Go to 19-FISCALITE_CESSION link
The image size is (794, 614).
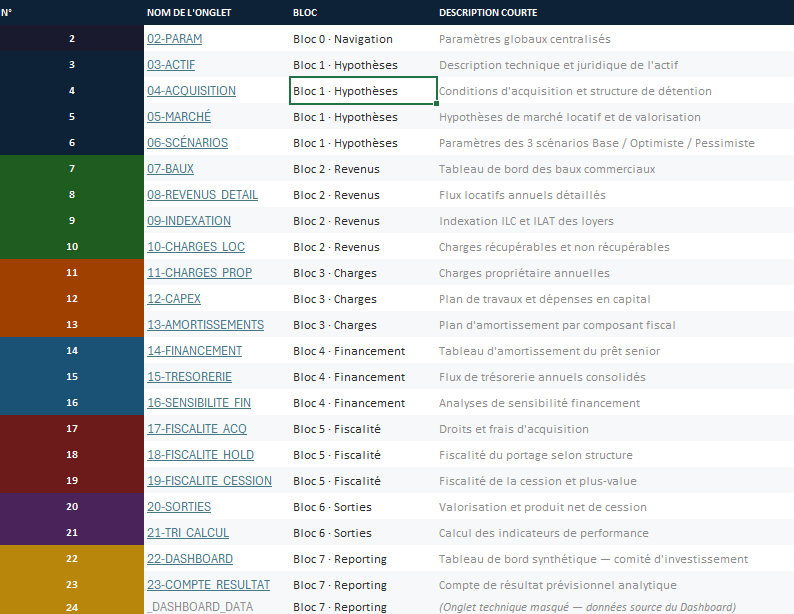point(209,480)
